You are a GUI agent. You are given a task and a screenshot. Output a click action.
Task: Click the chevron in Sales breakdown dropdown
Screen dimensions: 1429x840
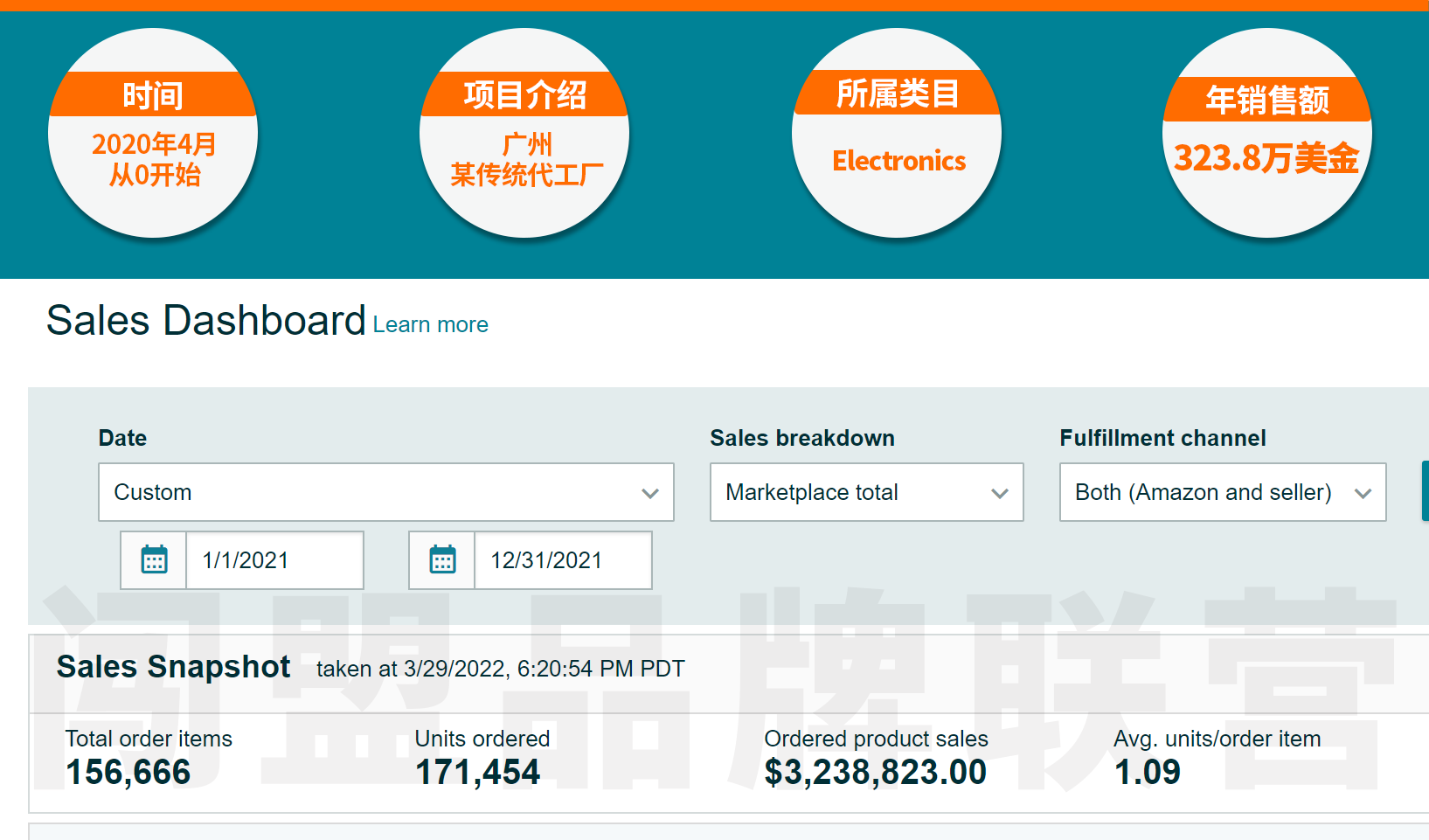click(x=1000, y=493)
